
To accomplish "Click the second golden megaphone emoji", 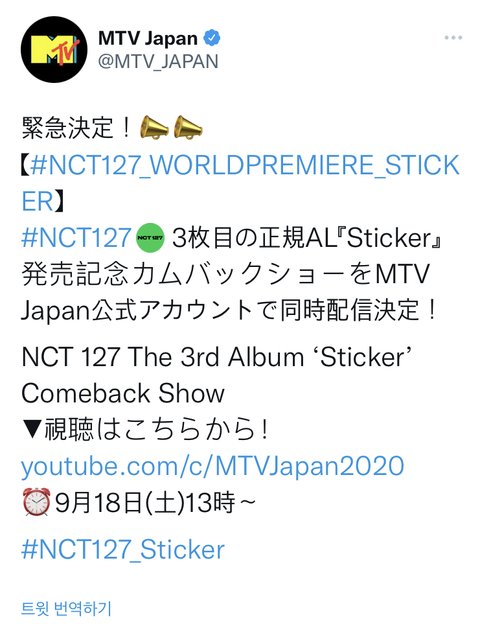I will pos(188,128).
